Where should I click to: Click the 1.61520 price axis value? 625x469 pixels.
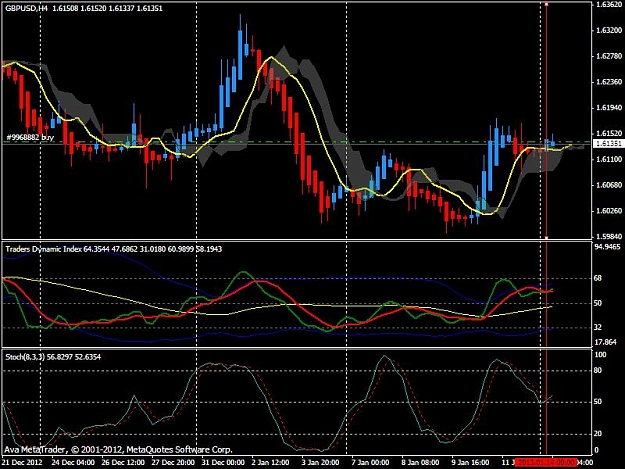(x=608, y=133)
